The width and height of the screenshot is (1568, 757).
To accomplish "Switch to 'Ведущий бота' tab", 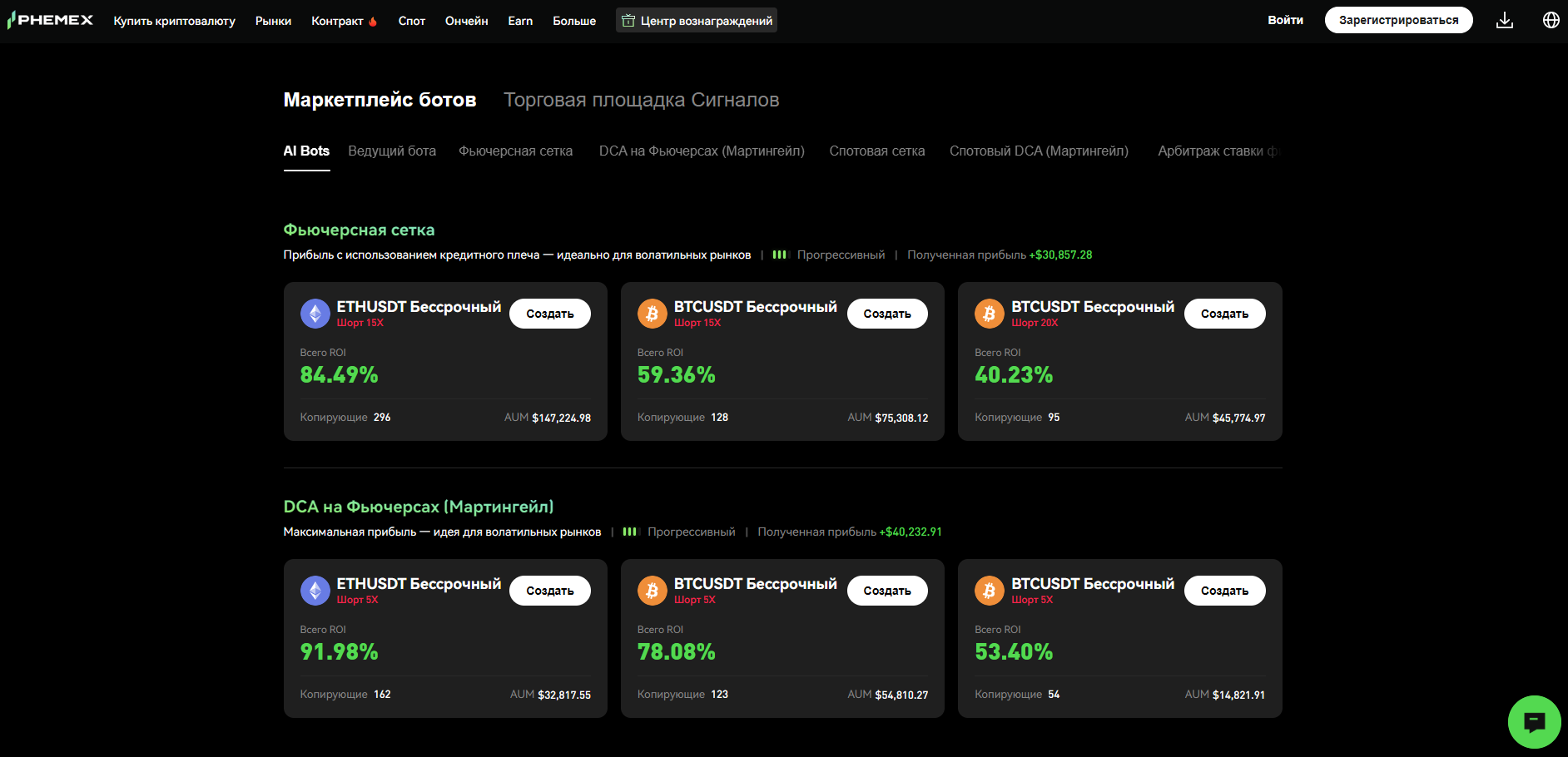I will coord(392,151).
